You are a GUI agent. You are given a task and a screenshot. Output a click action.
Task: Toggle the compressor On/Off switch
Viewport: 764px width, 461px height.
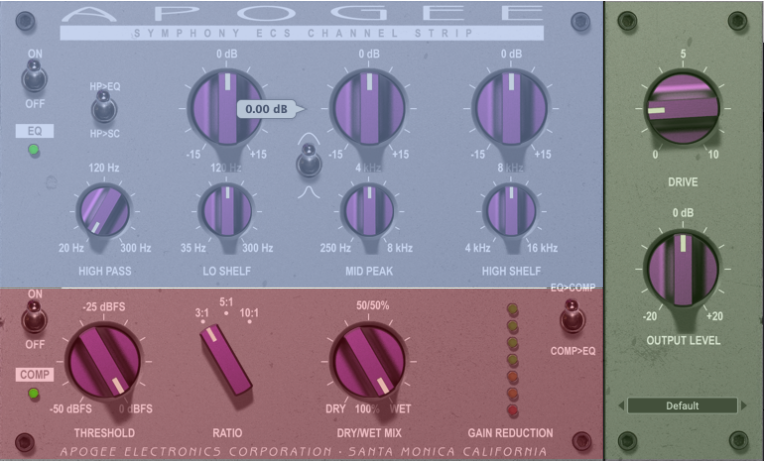tap(34, 320)
